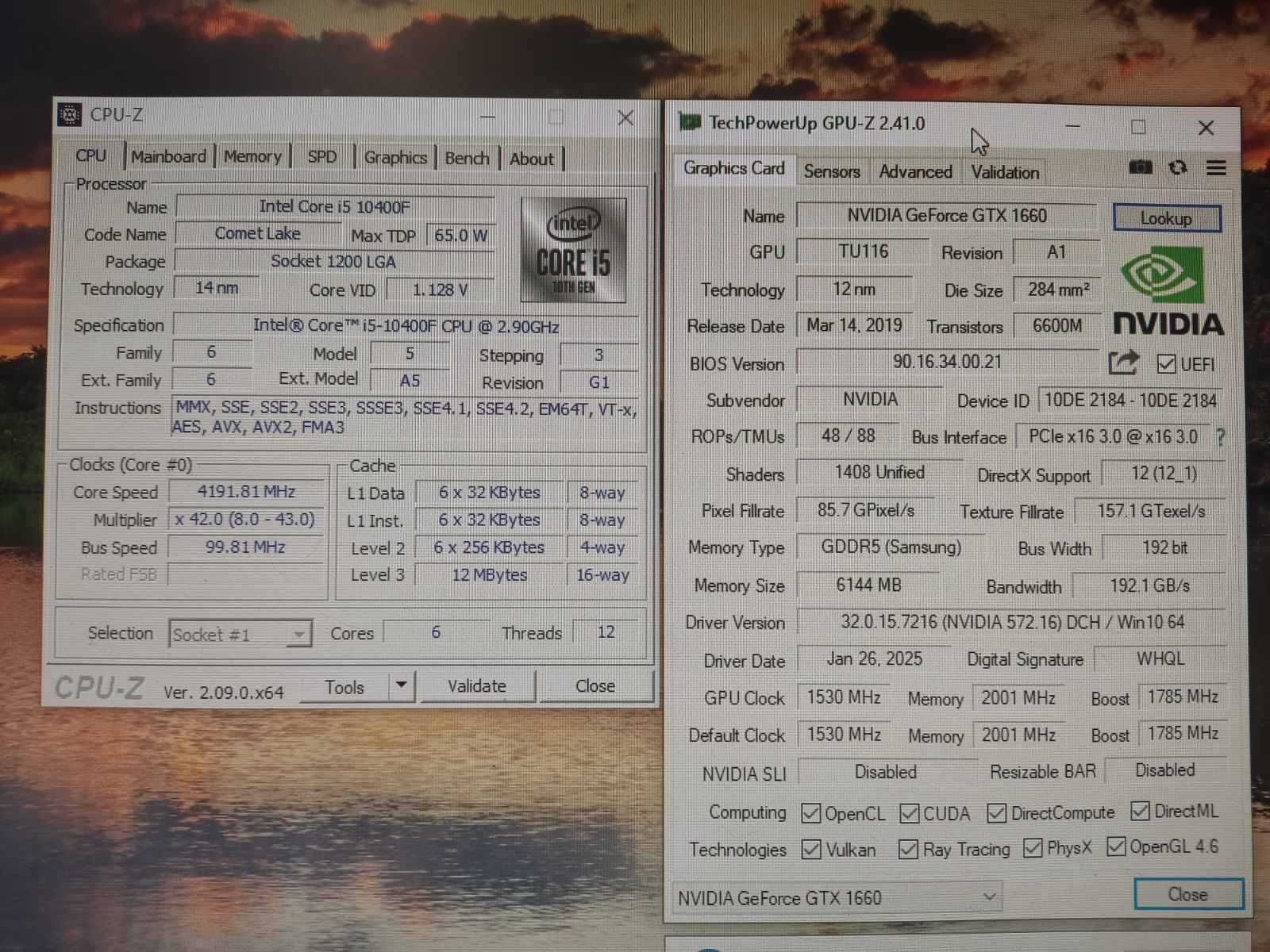Click the Level 3 cache value 12 MBytes

[x=489, y=575]
